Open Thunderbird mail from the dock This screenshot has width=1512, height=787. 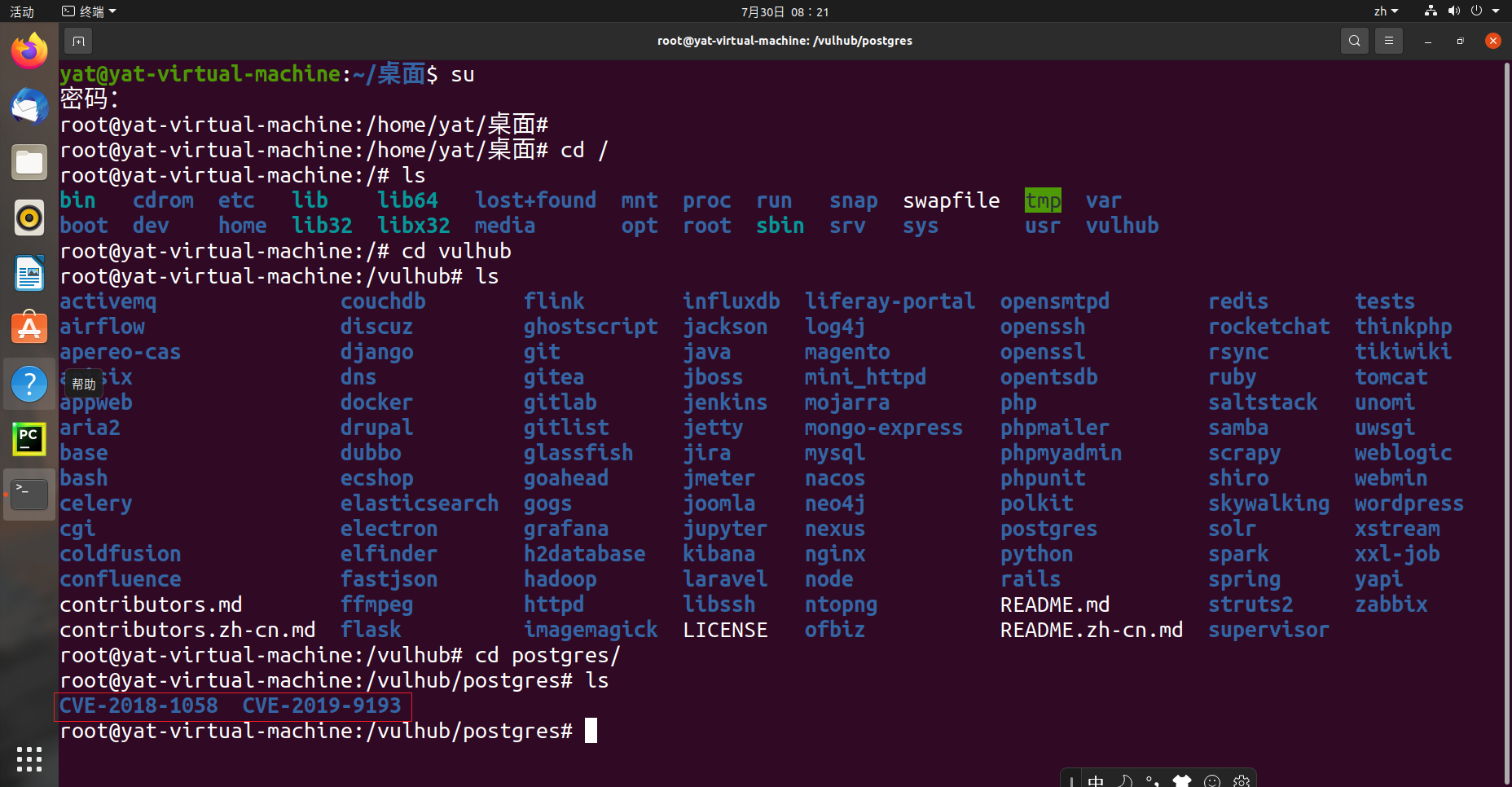[29, 107]
